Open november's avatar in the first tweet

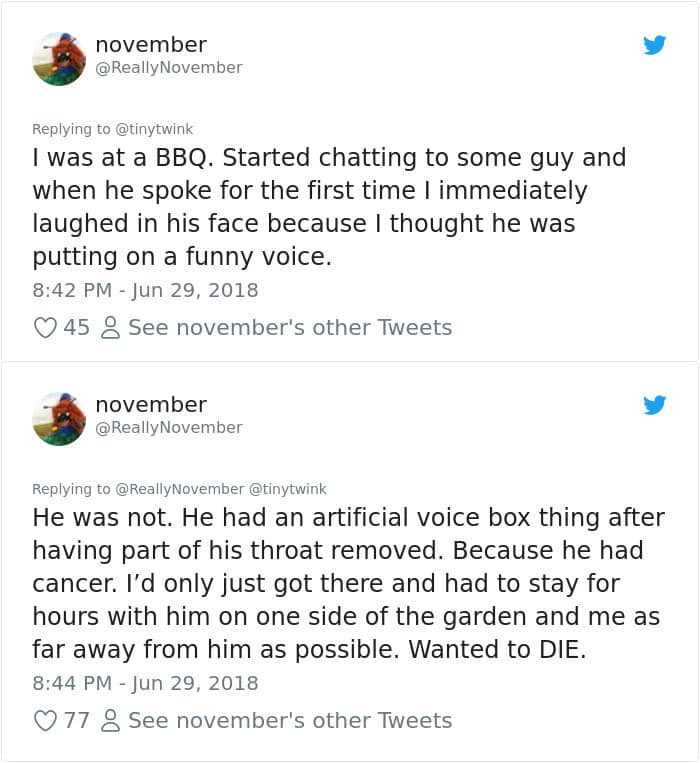point(59,58)
